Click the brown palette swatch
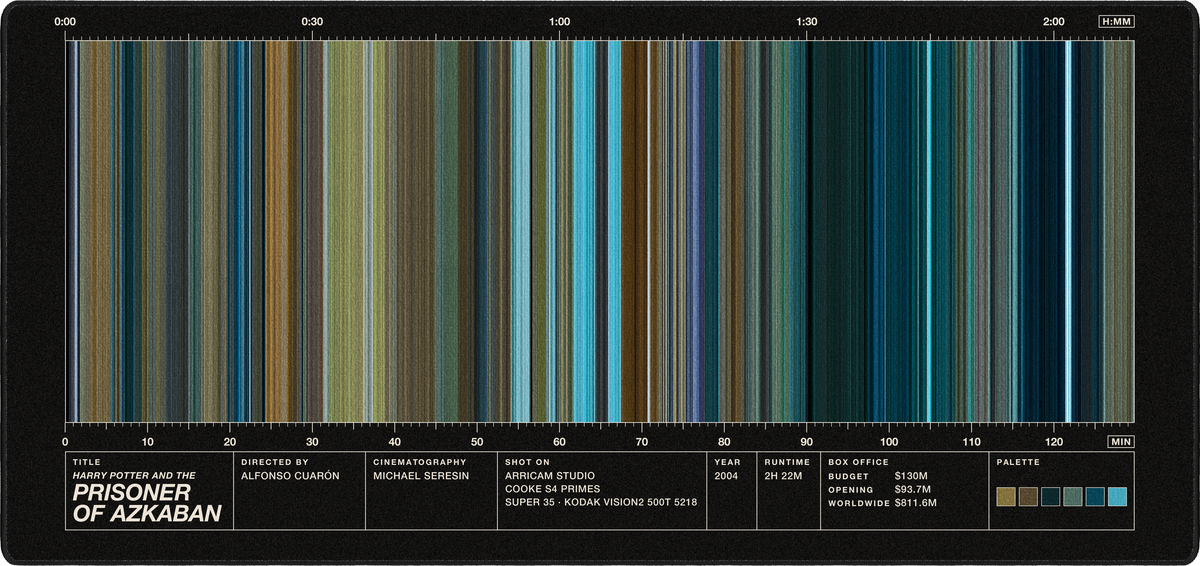 [x=1028, y=497]
